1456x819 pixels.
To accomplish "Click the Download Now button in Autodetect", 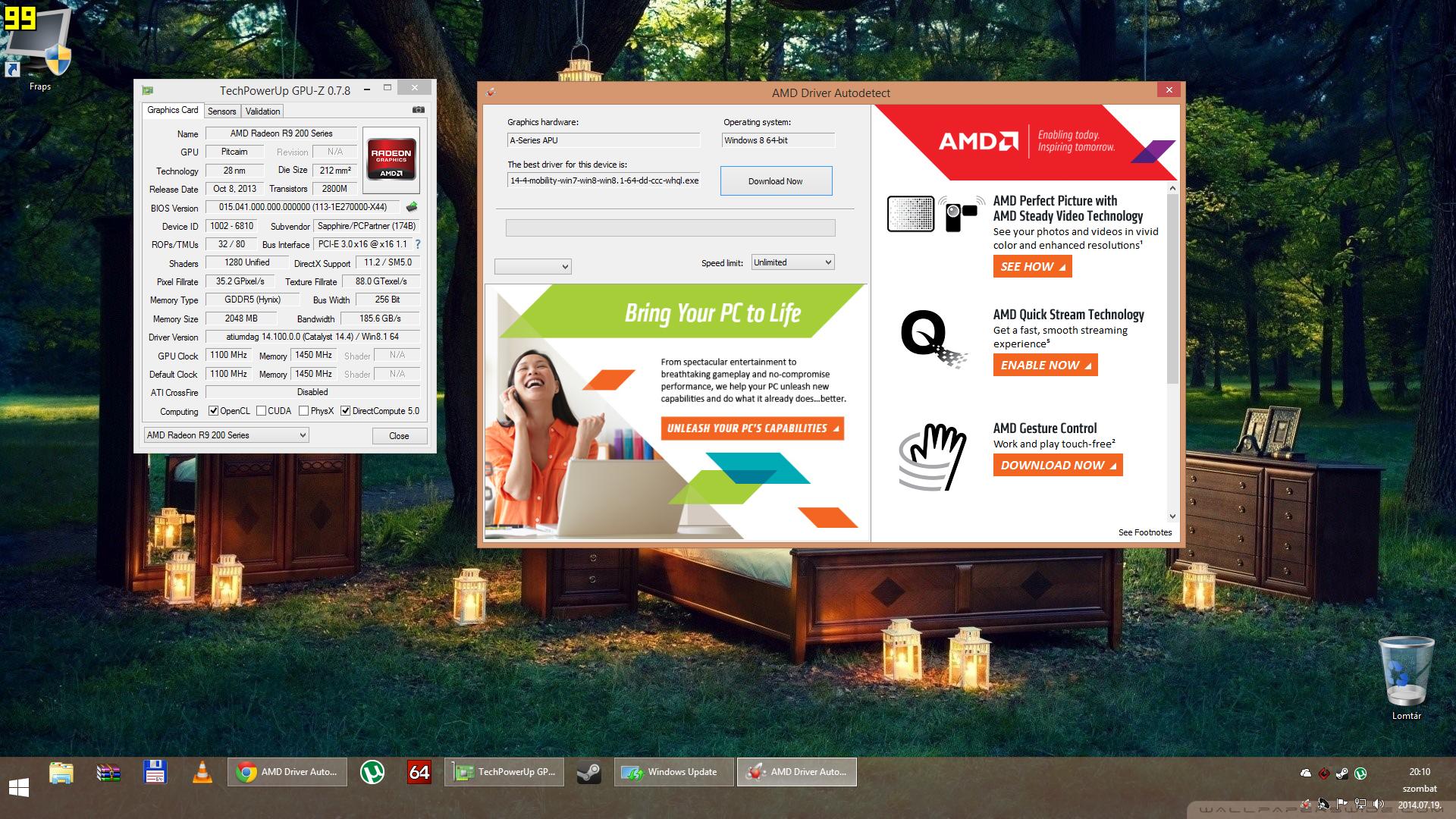I will click(776, 181).
